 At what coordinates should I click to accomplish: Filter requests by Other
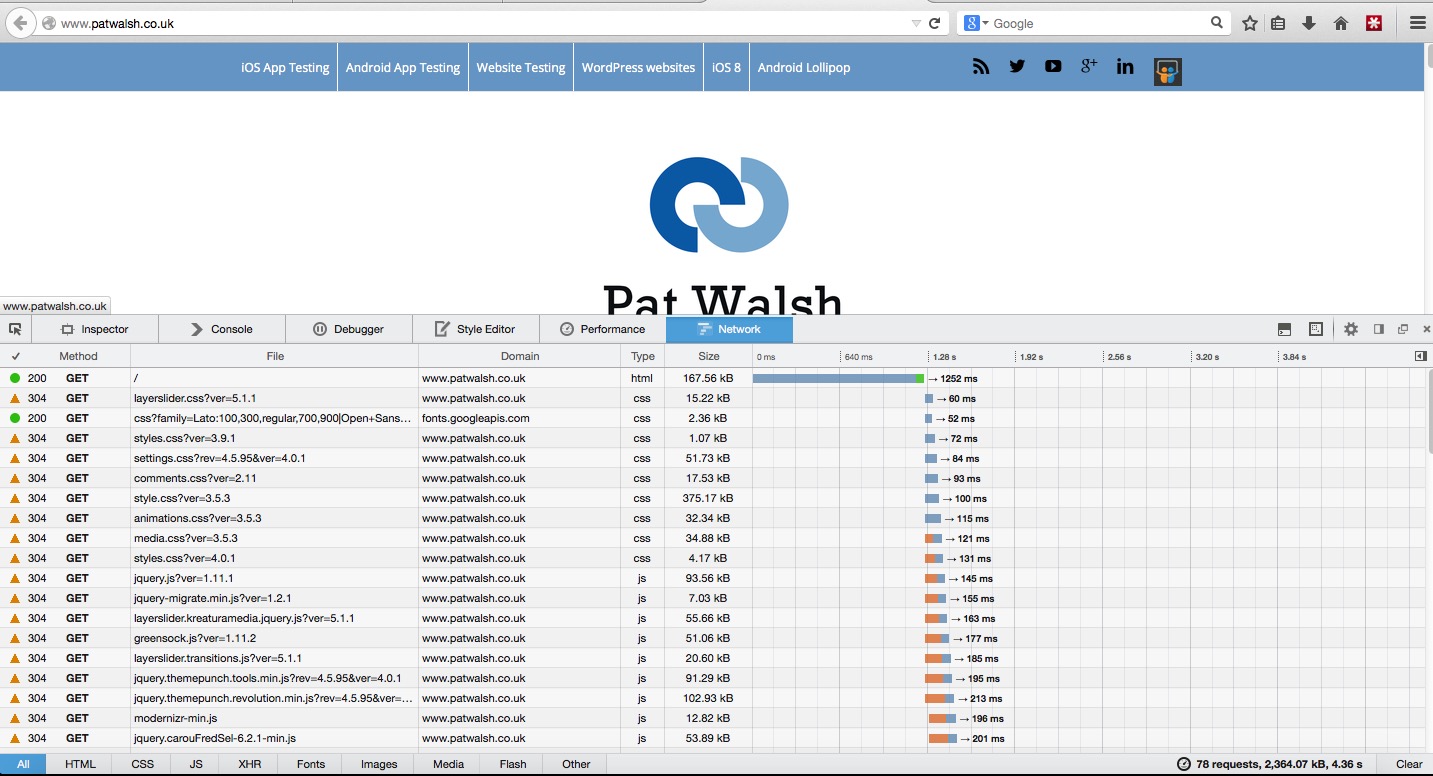click(576, 764)
